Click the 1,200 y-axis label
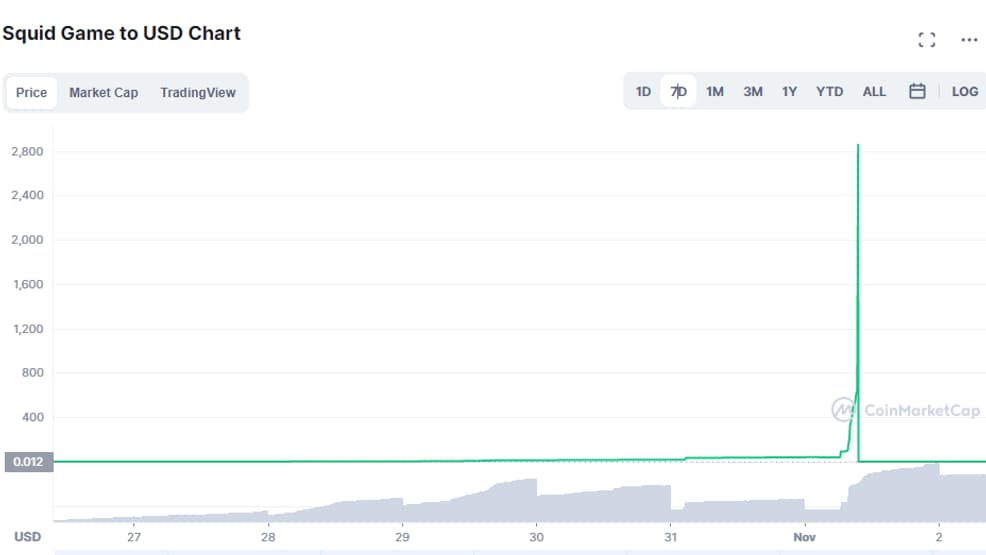Viewport: 986px width, 555px height. (28, 329)
